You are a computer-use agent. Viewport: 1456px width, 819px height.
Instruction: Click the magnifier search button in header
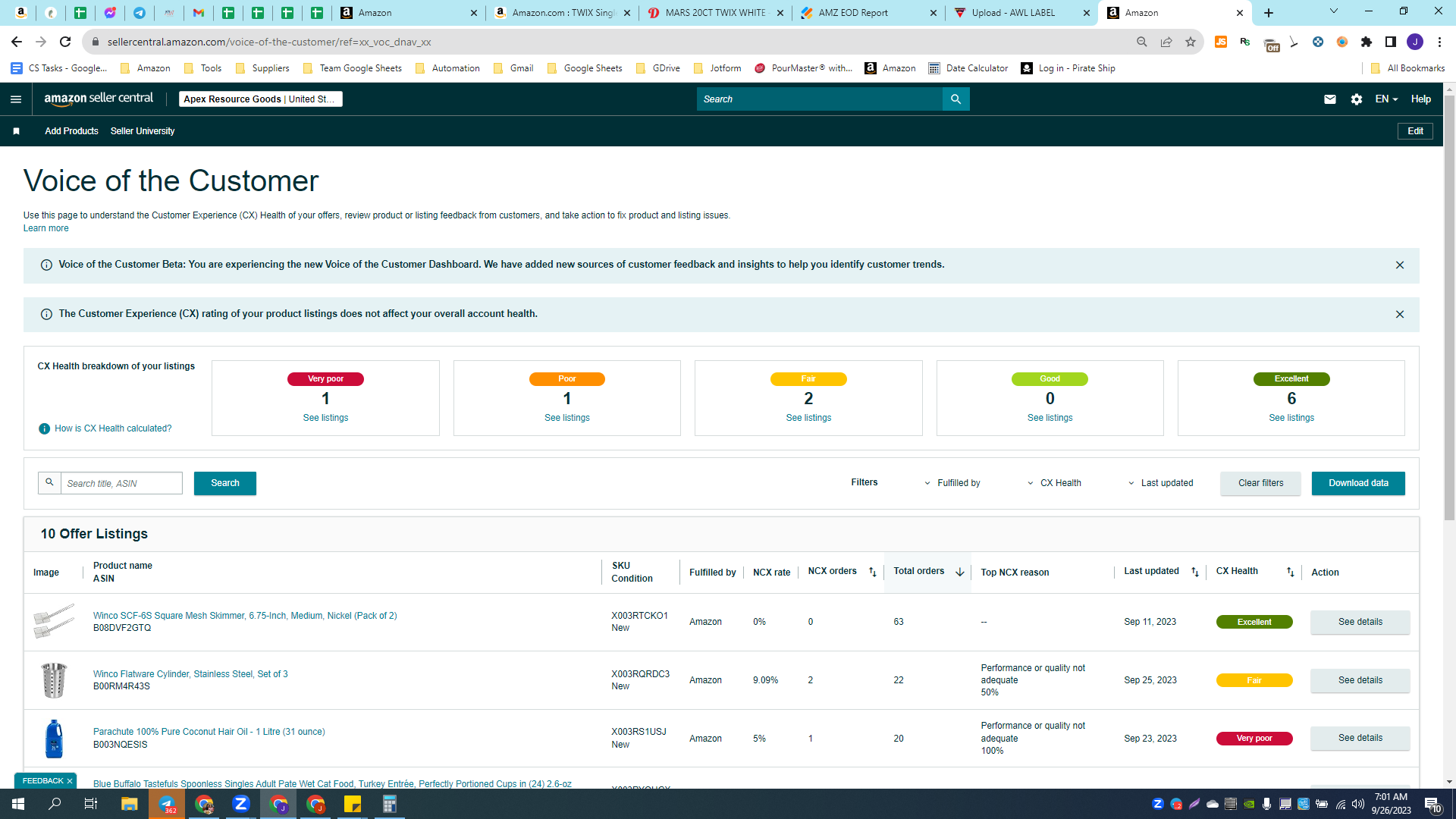(x=955, y=99)
